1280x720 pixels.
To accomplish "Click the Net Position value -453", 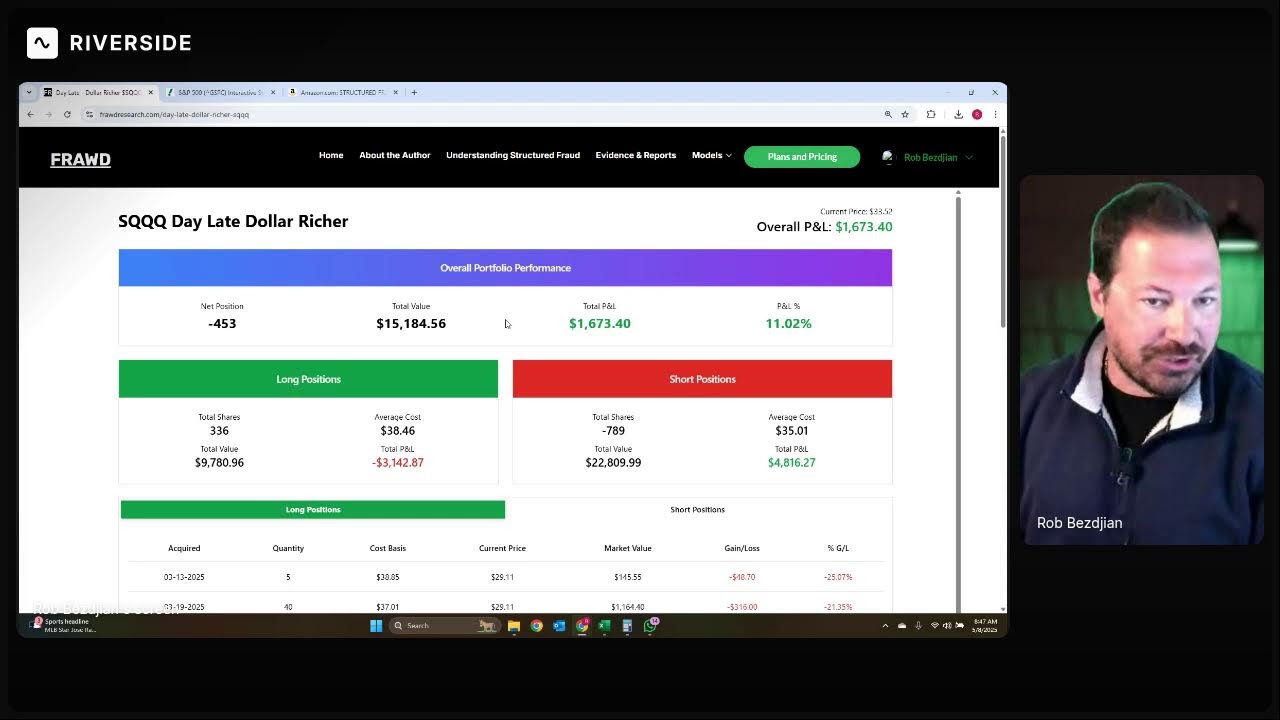I will pos(222,324).
